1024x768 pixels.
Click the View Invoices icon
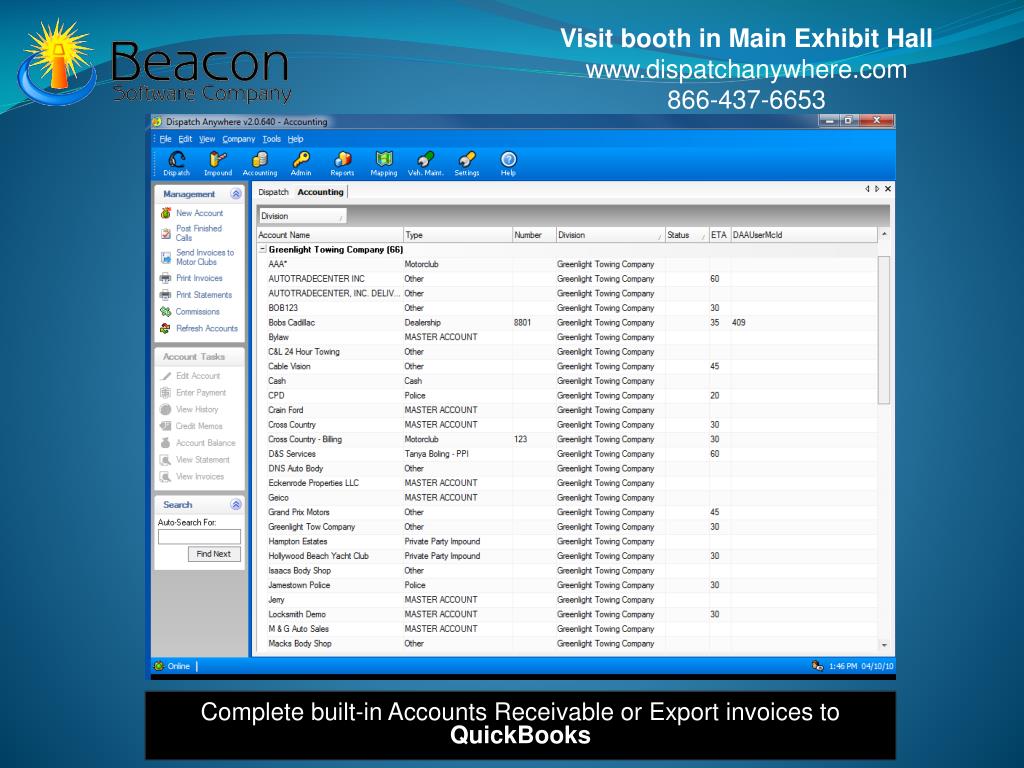pos(166,477)
